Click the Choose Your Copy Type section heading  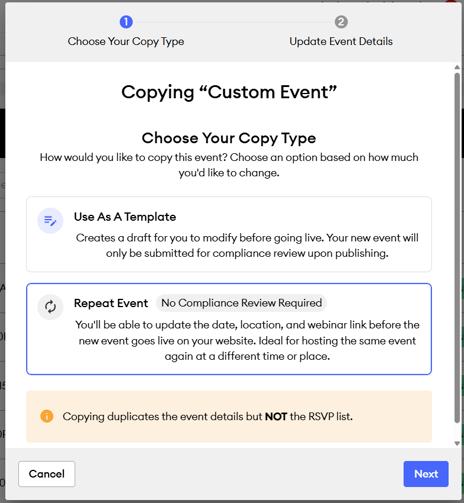coord(229,138)
